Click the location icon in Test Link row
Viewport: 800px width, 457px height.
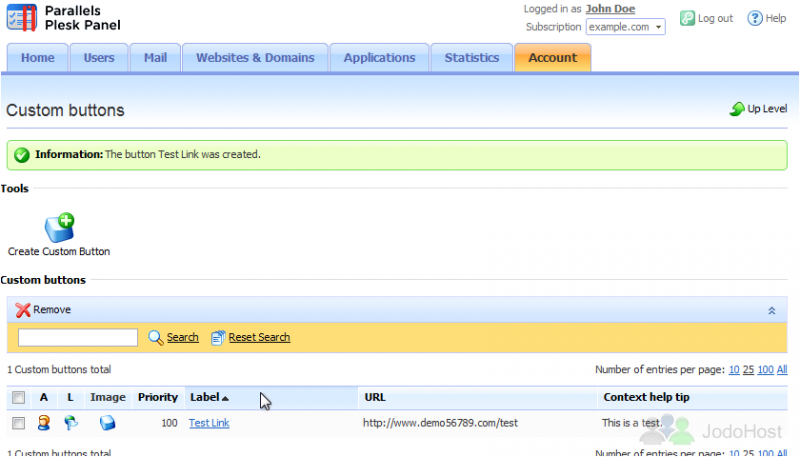pos(71,422)
